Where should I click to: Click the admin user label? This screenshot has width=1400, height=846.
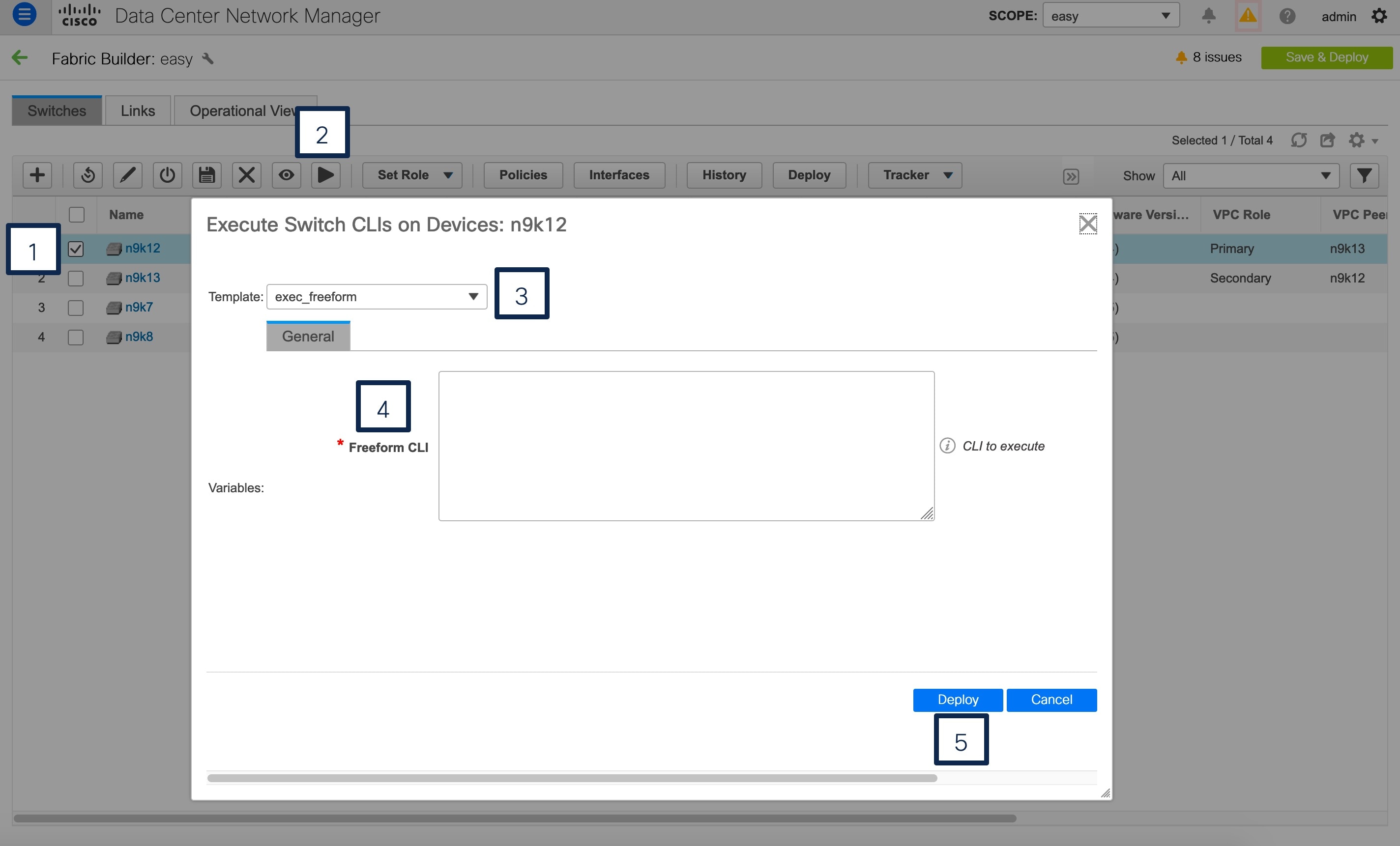tap(1339, 17)
